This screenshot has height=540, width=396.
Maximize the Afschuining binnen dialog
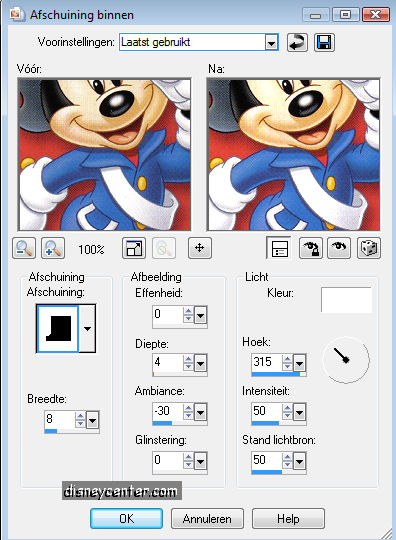(346, 15)
